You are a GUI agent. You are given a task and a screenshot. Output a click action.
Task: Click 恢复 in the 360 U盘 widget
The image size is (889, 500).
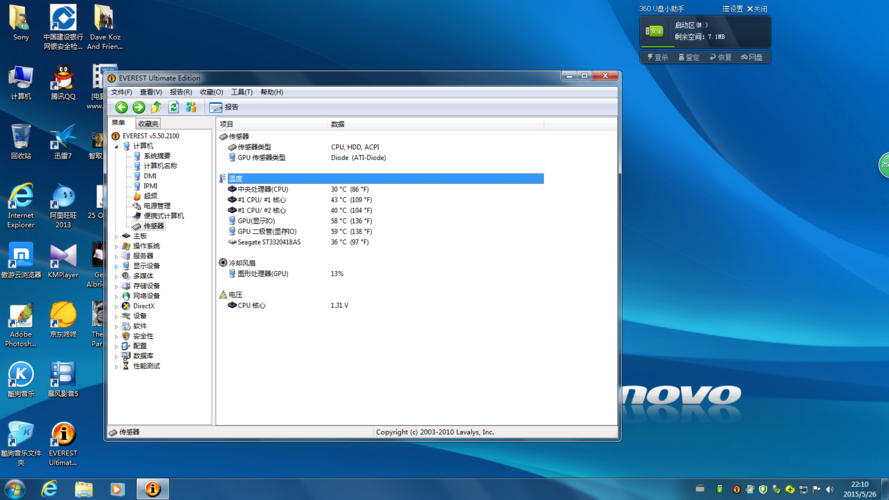[x=721, y=57]
